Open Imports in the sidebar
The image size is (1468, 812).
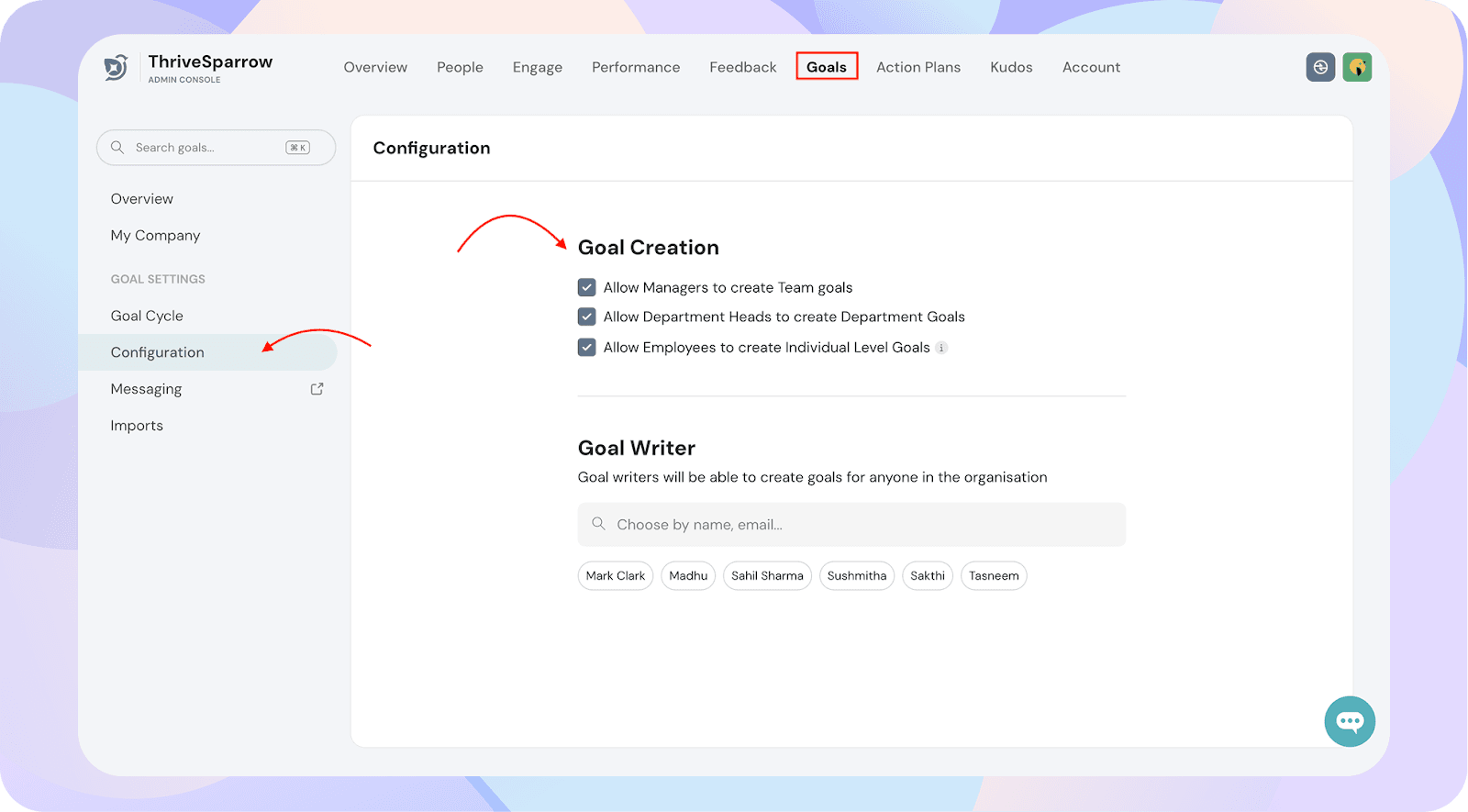tap(137, 426)
